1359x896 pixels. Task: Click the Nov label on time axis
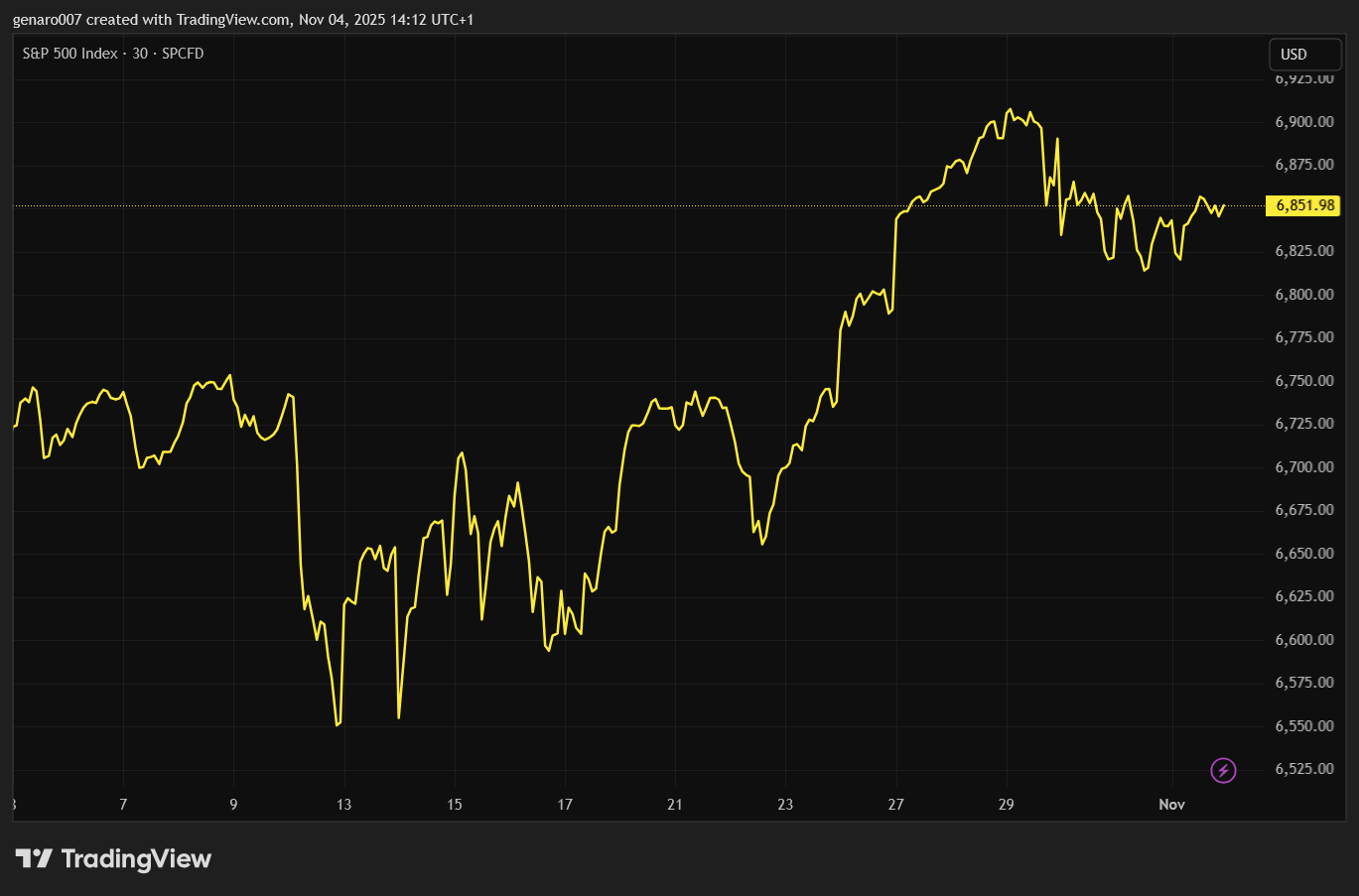tap(1171, 805)
